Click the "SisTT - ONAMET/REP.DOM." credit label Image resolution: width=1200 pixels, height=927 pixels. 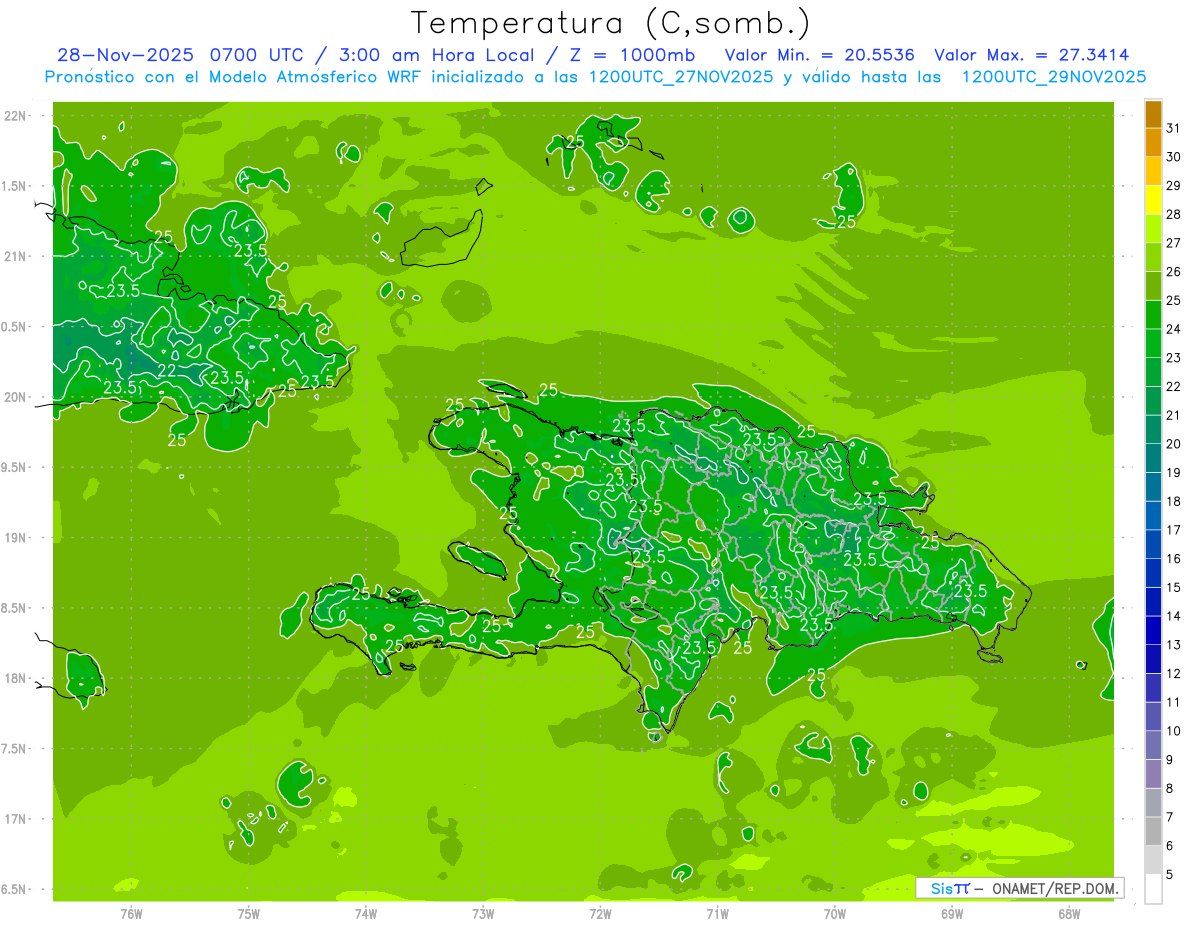(1020, 888)
